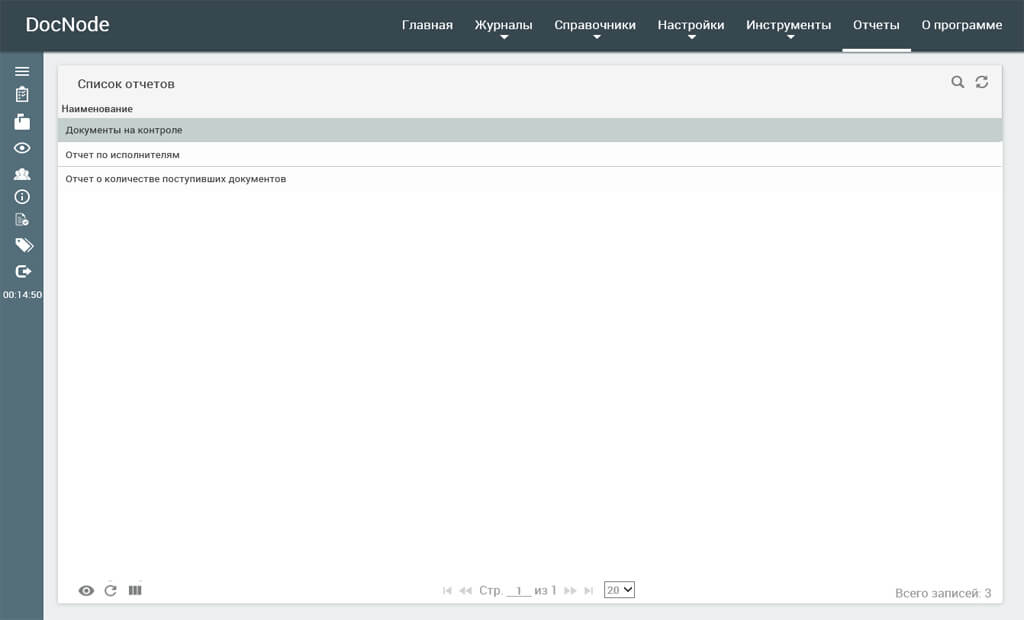Viewport: 1024px width, 620px height.
Task: Click the DocNode logo
Action: [67, 25]
